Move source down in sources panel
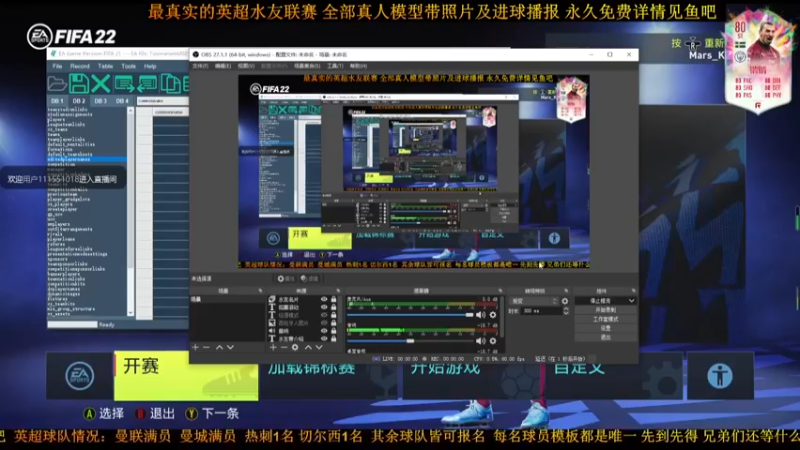Image resolution: width=800 pixels, height=450 pixels. 319,347
